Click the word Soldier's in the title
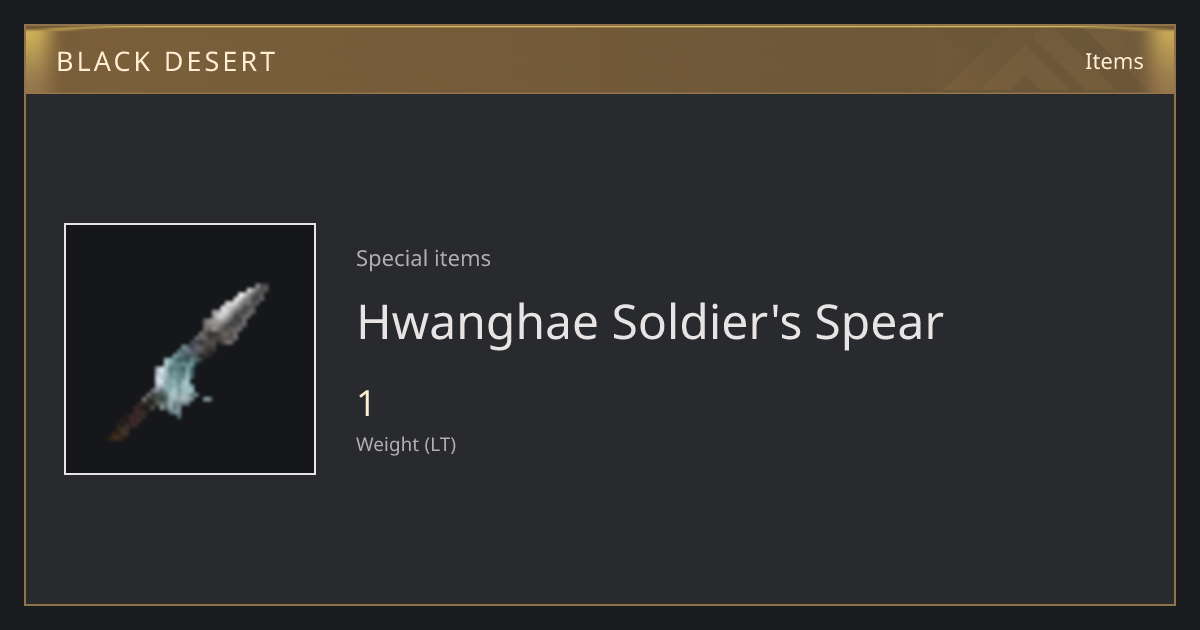 point(707,322)
